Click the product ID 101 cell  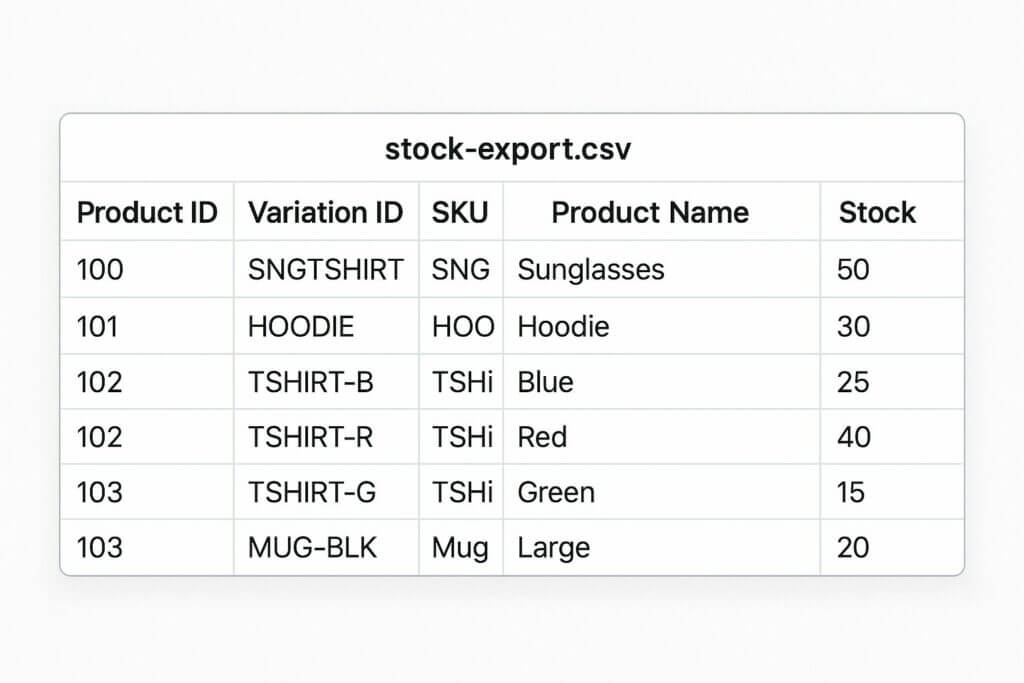point(100,327)
